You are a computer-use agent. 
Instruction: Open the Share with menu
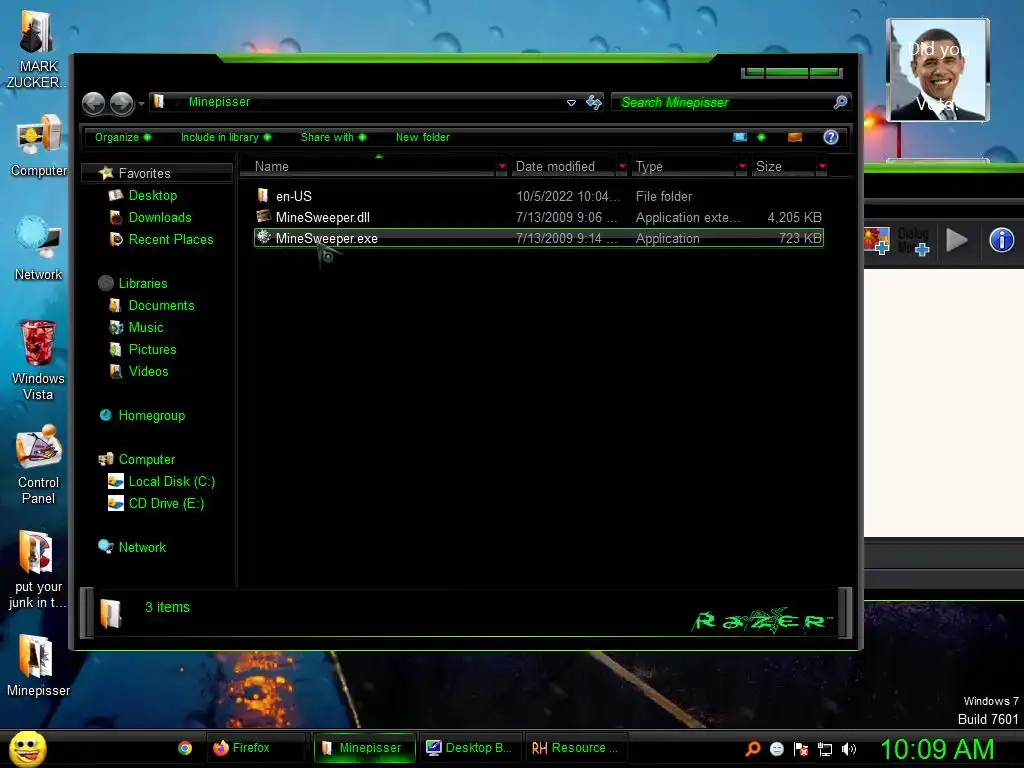pyautogui.click(x=333, y=137)
